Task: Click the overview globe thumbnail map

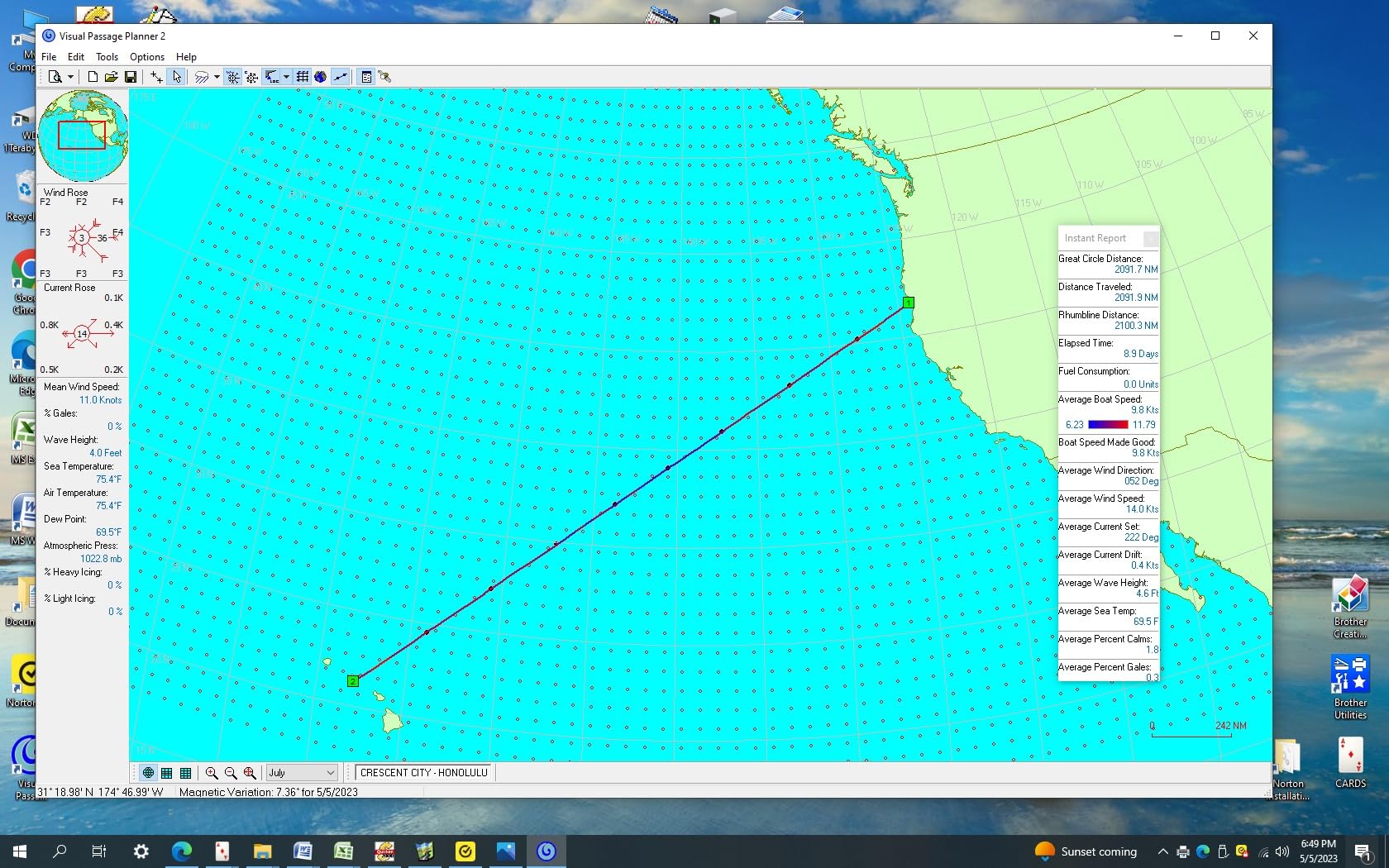Action: pos(83,136)
